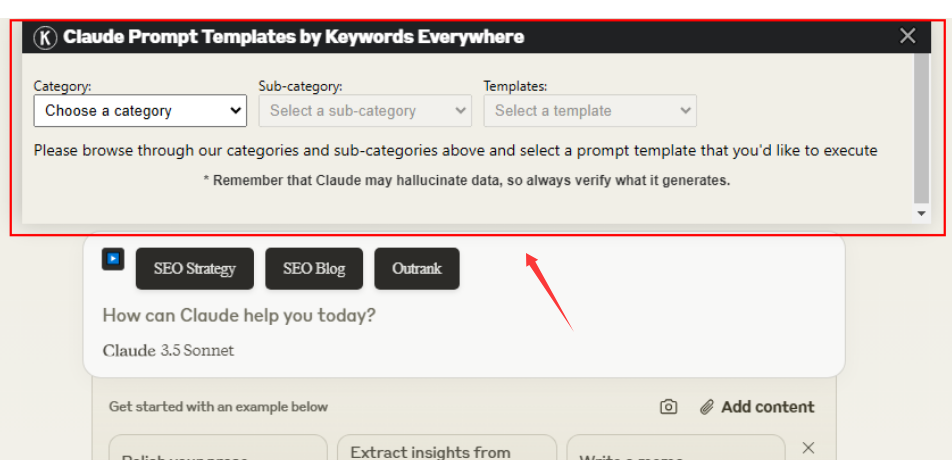This screenshot has width=952, height=460.
Task: Open the Choose a category dropdown
Action: coord(140,111)
